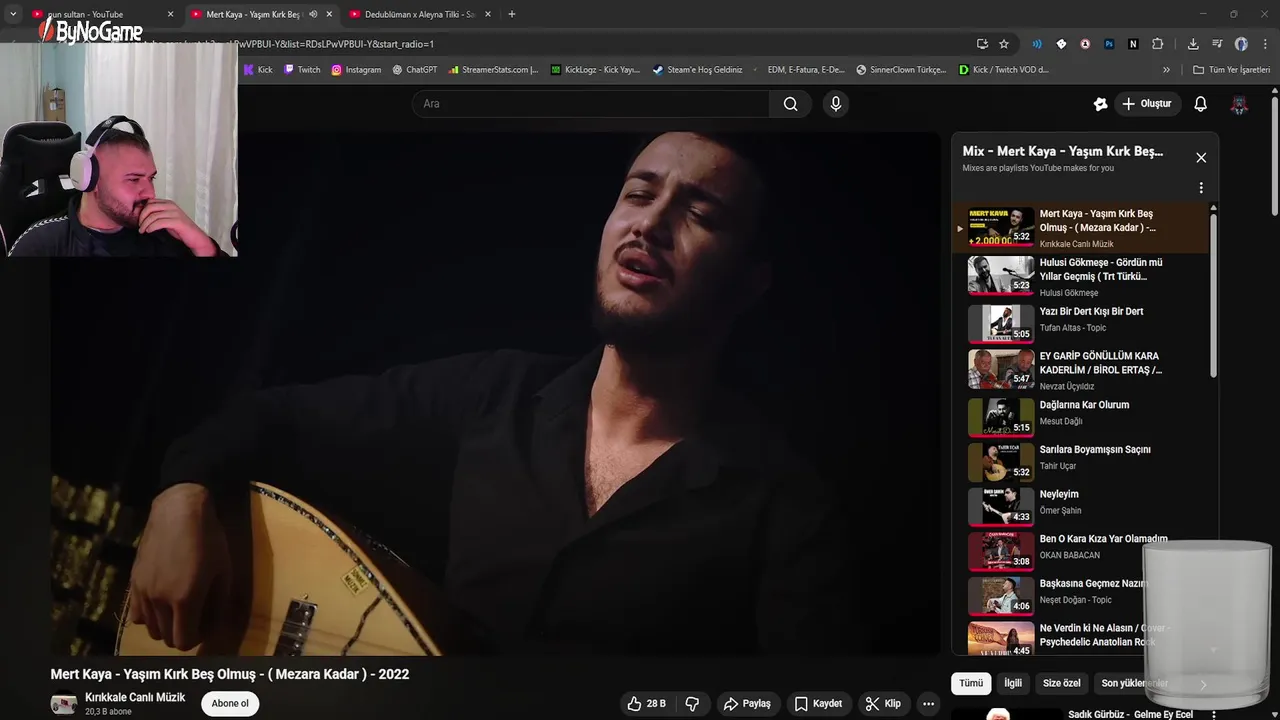Open the ChatGPT bookmark
Viewport: 1280px width, 720px height.
(x=415, y=70)
